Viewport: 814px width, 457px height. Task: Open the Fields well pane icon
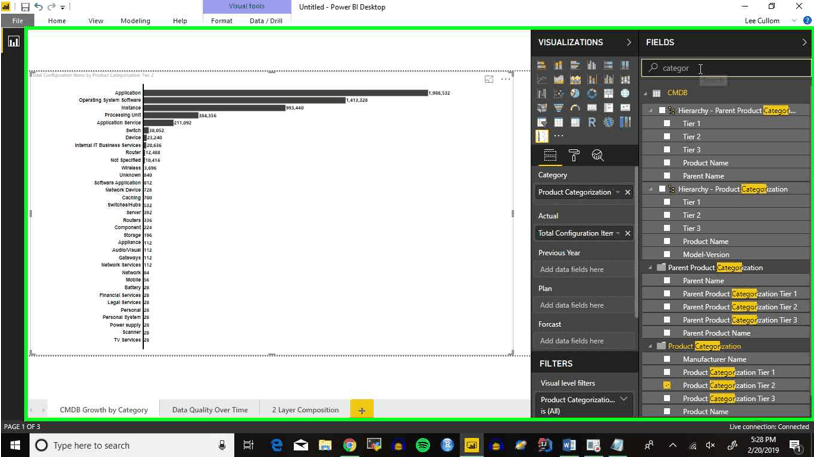[x=550, y=155]
